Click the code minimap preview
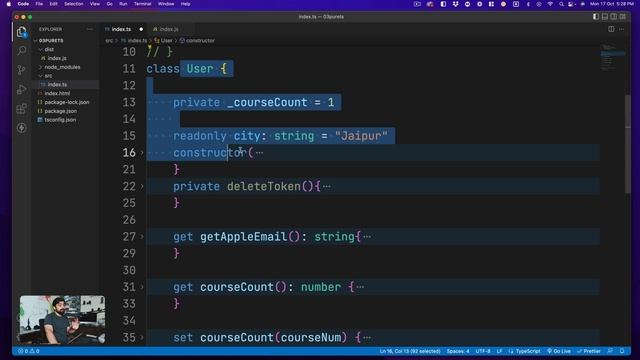The height and width of the screenshot is (360, 640). click(x=612, y=57)
